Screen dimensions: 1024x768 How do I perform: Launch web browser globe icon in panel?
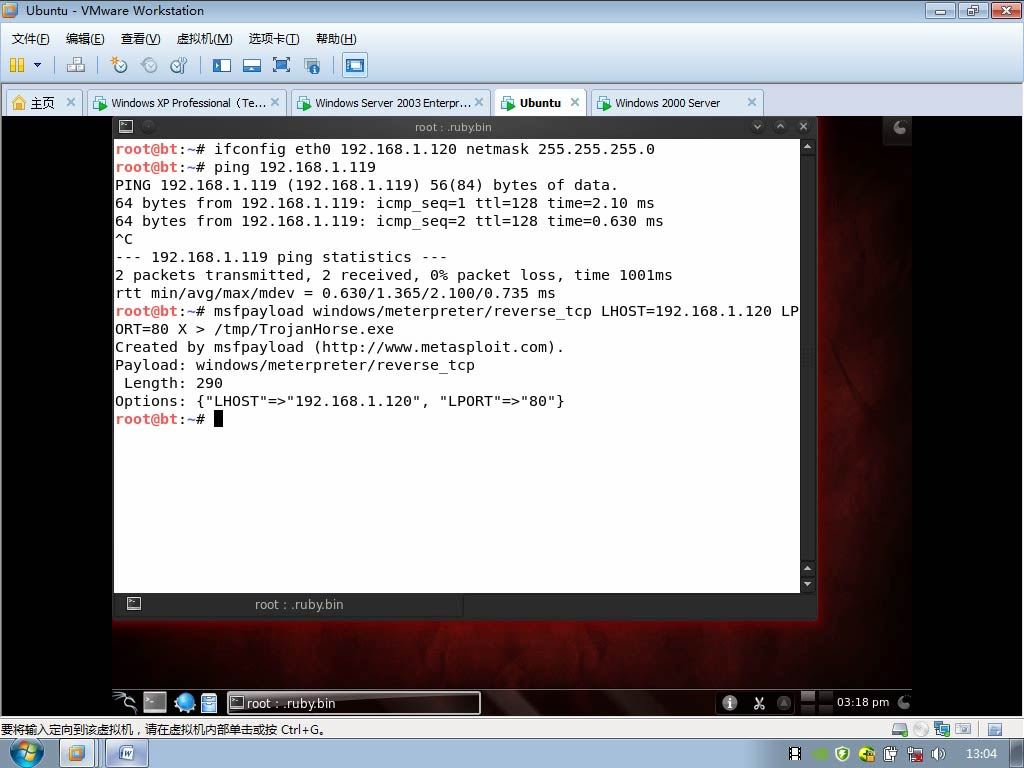(185, 703)
